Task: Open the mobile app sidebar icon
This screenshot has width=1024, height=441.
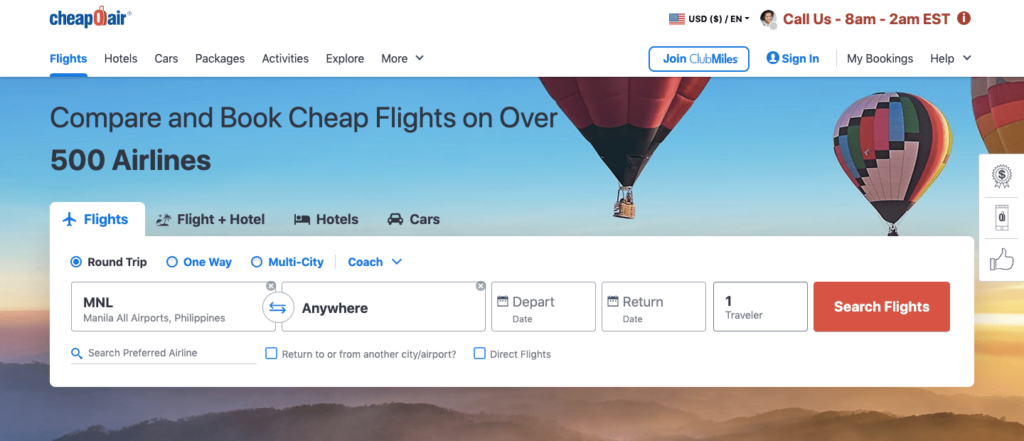Action: click(1001, 217)
